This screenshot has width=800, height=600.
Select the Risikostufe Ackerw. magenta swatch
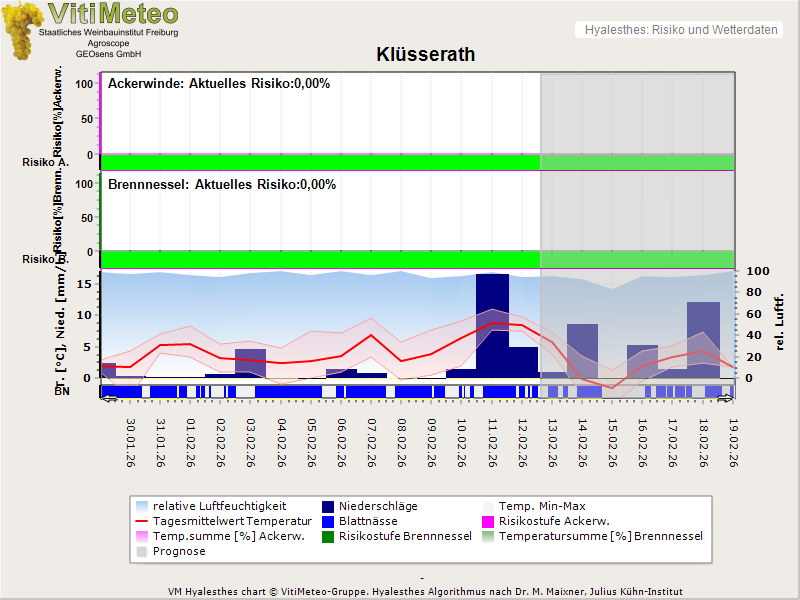click(488, 521)
